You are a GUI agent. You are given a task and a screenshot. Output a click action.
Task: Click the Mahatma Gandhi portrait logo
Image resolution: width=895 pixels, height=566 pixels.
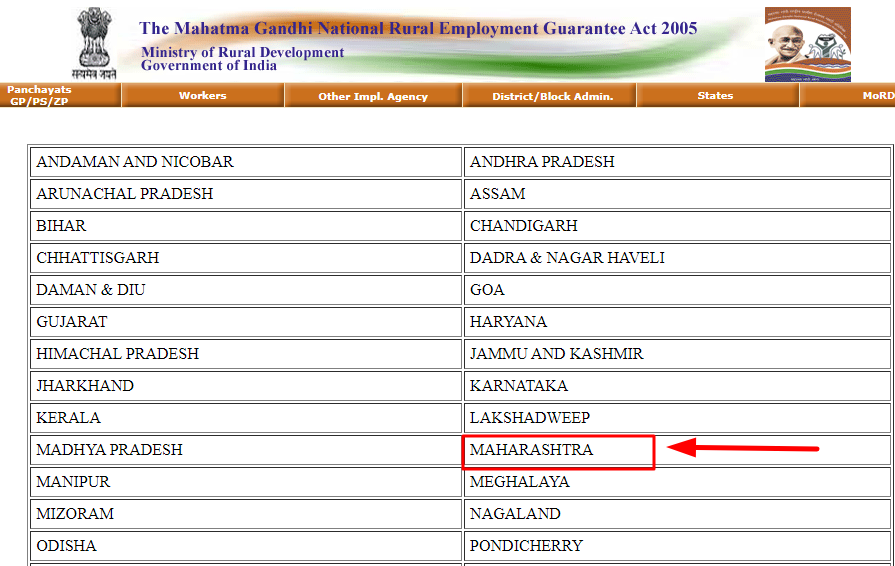[808, 45]
